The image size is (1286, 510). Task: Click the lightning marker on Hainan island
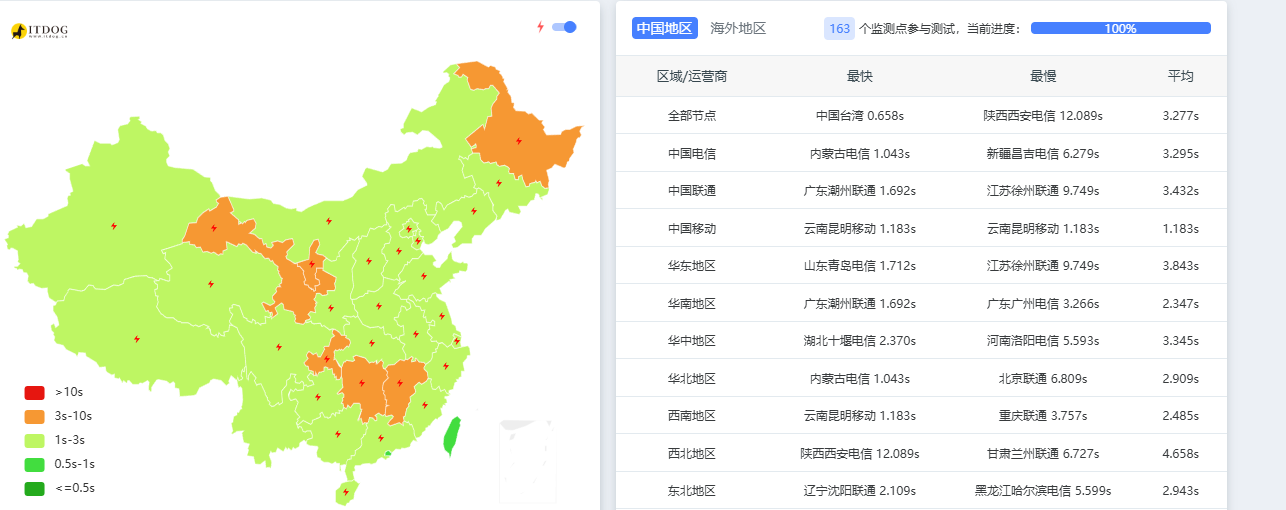pyautogui.click(x=346, y=492)
